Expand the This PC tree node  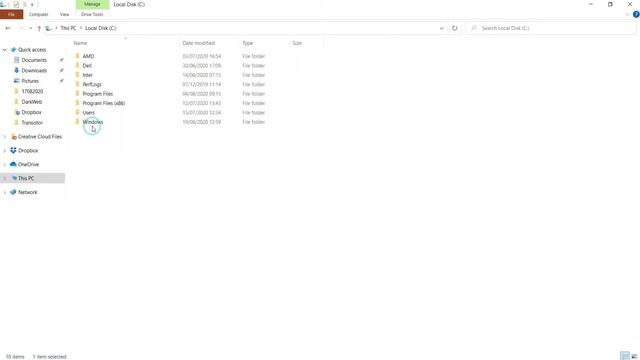click(x=4, y=178)
